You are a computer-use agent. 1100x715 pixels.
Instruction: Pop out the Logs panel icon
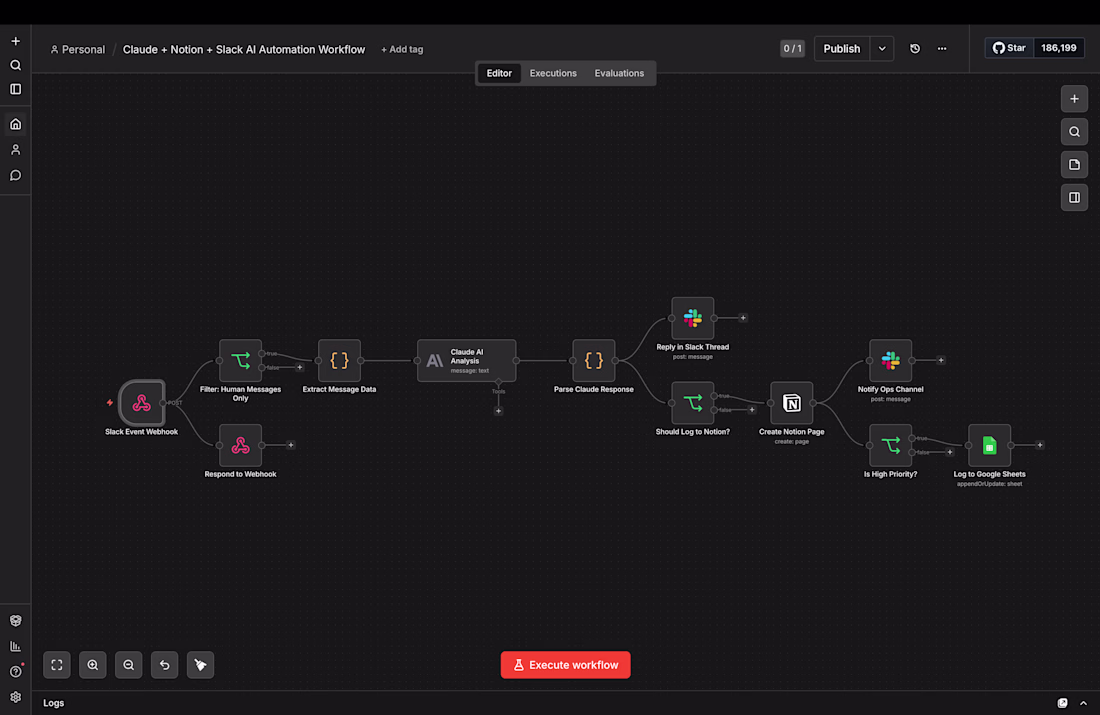point(1062,703)
